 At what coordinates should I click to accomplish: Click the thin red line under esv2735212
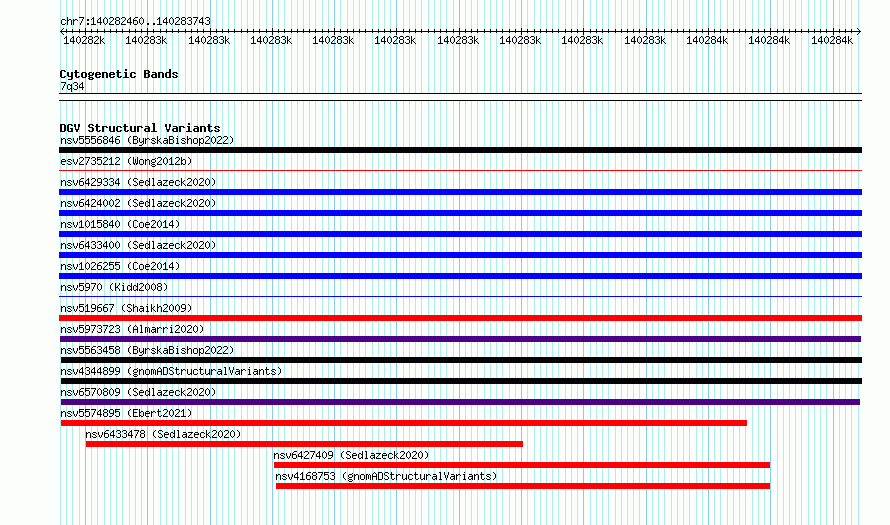pyautogui.click(x=460, y=170)
